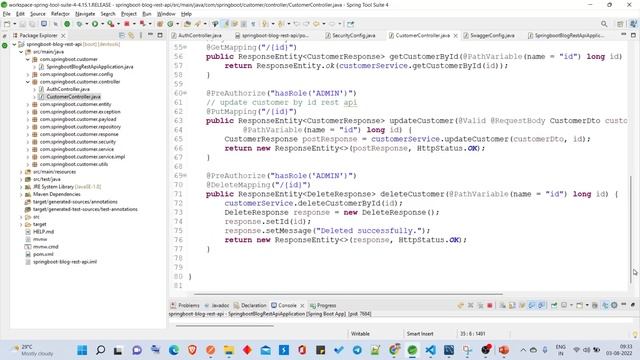Viewport: 640px width, 360px height.
Task: Toggle Word Wrap in Console toolbar
Action: (x=522, y=305)
